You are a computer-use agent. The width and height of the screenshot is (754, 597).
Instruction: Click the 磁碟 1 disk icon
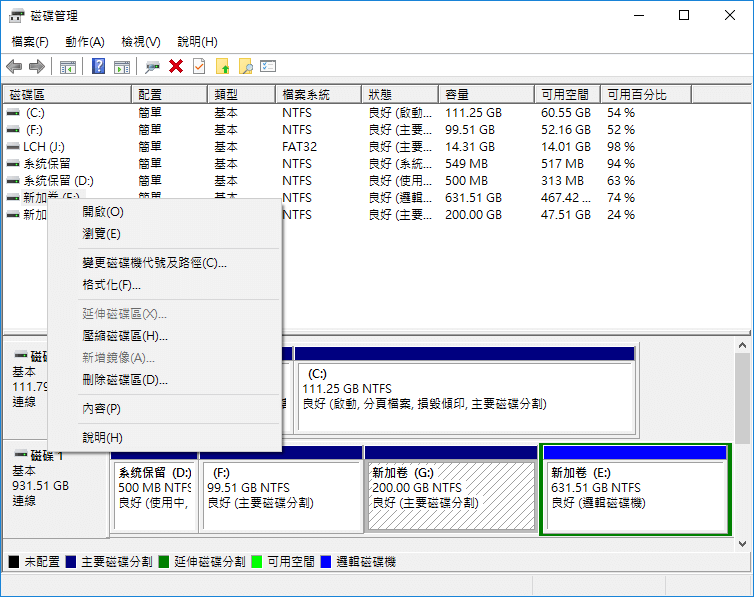tap(21, 454)
